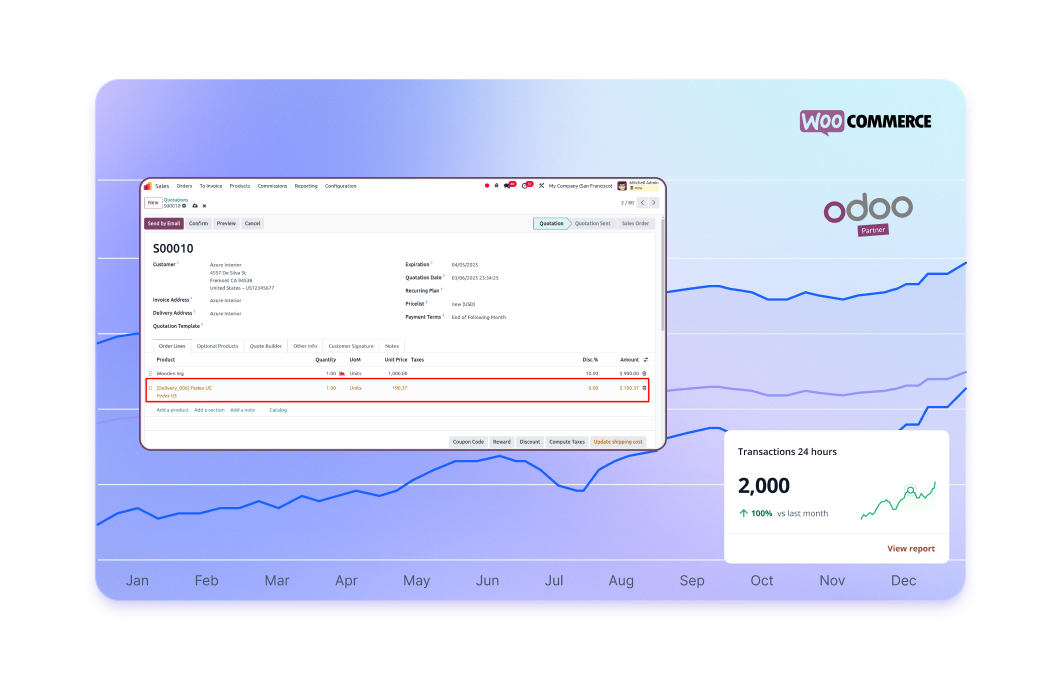
Task: Click Add a note link
Action: [x=242, y=410]
